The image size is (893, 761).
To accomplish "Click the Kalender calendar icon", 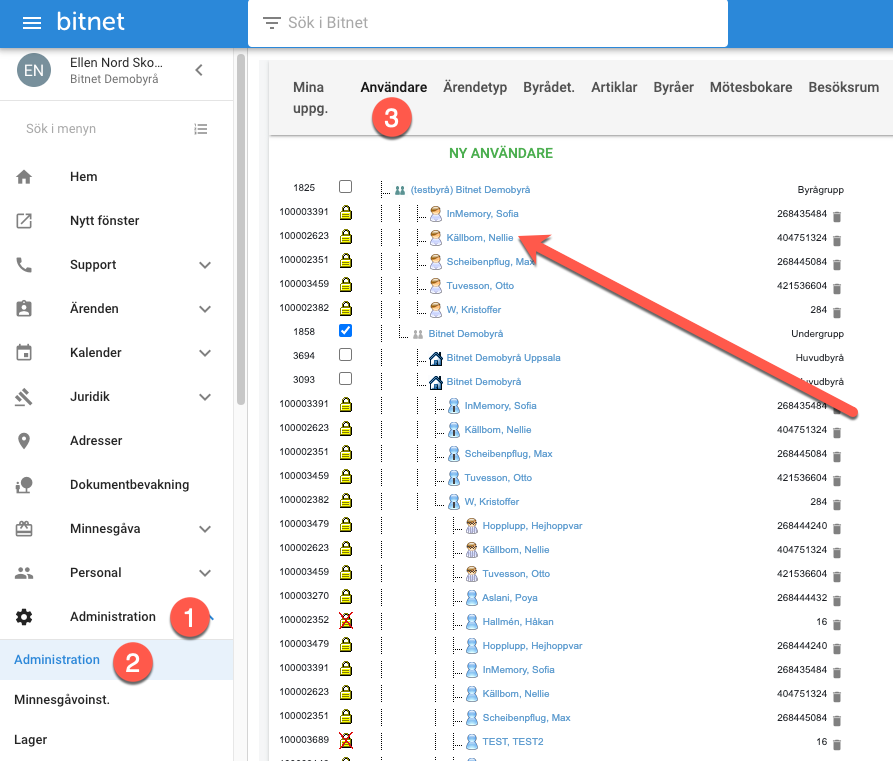I will (x=24, y=353).
